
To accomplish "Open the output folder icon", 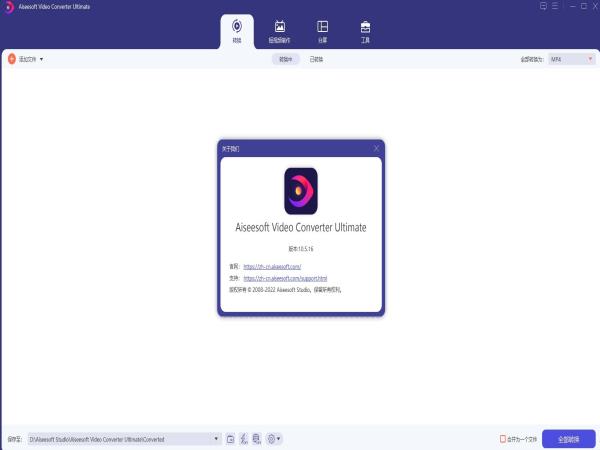I will click(x=230, y=439).
